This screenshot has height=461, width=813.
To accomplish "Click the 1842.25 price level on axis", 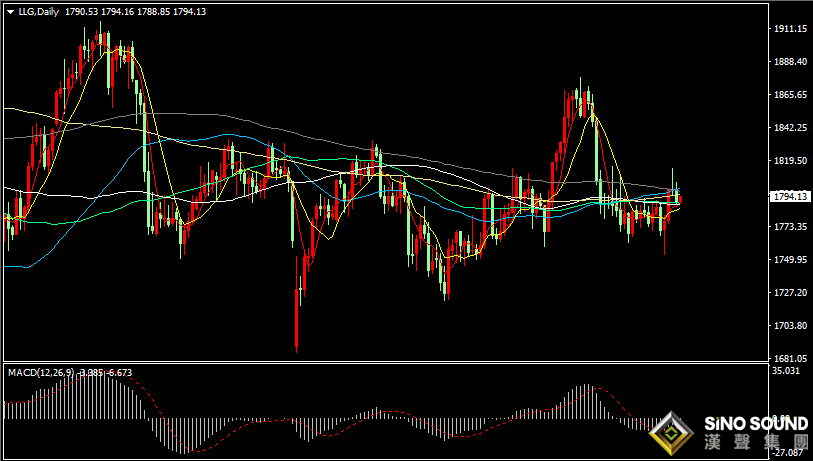I will [x=790, y=128].
